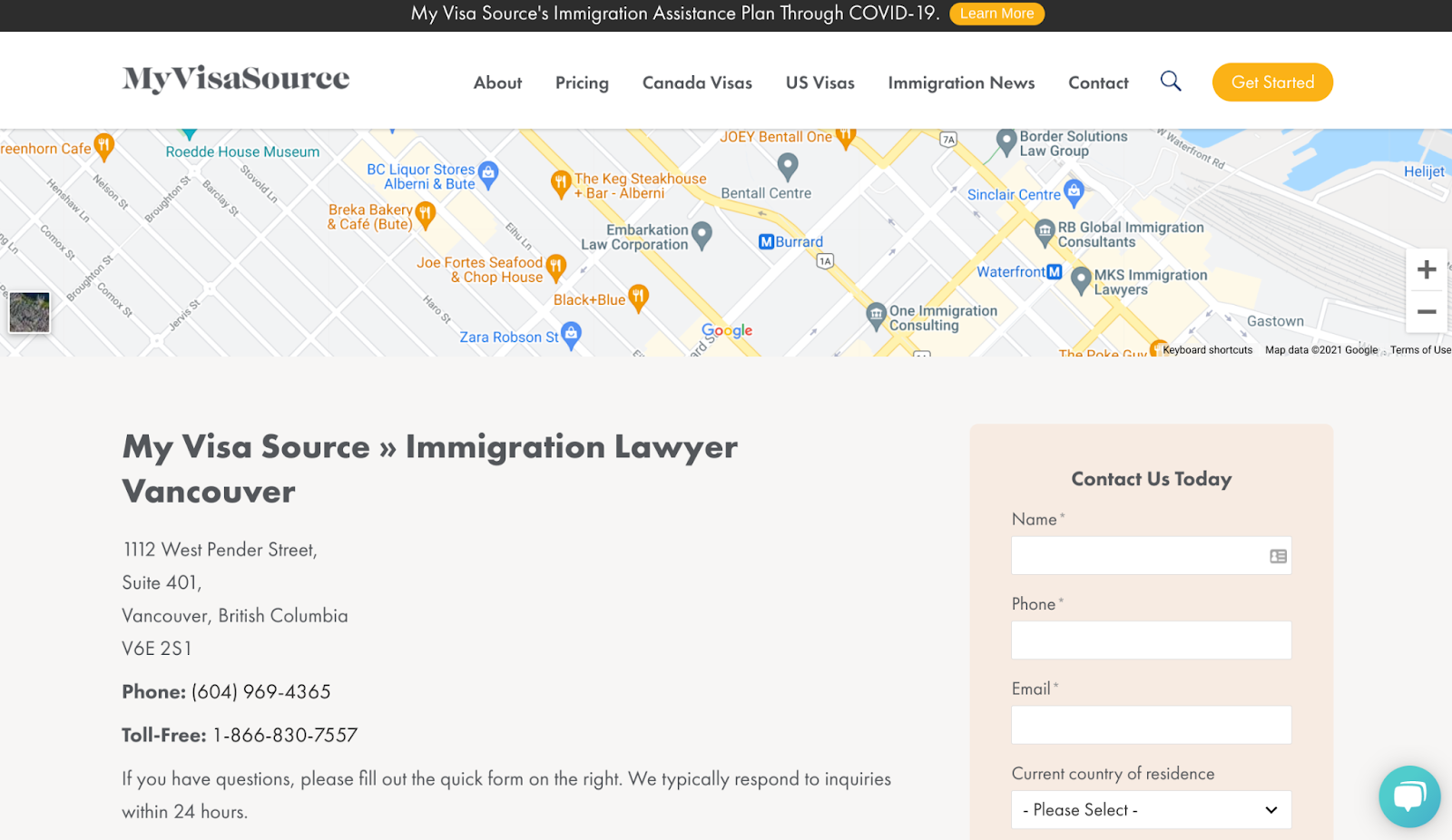Open the Current country of residence dropdown
This screenshot has width=1452, height=840.
point(1152,810)
